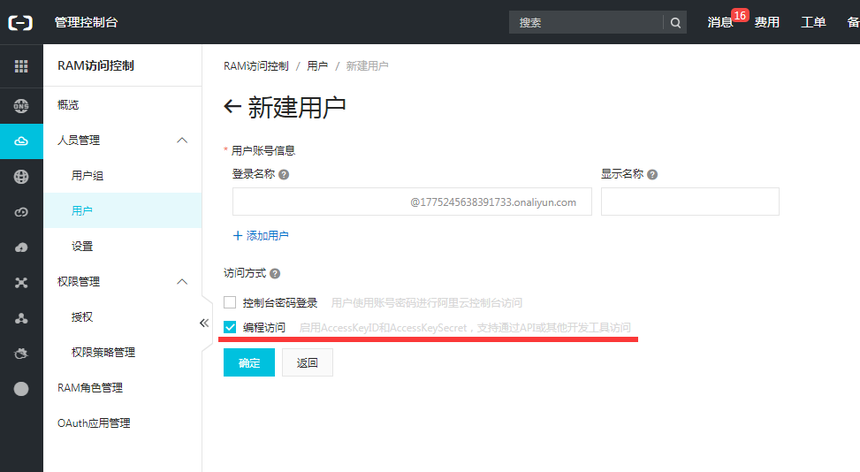Open OAuth应用管理 menu item

(94, 423)
